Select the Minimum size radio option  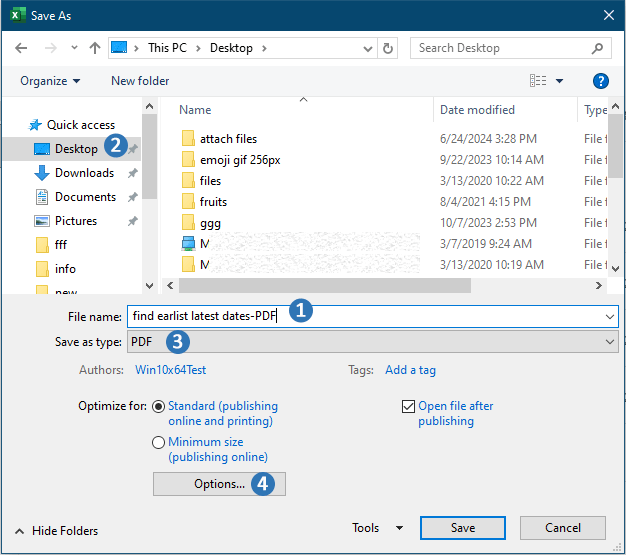tap(158, 442)
